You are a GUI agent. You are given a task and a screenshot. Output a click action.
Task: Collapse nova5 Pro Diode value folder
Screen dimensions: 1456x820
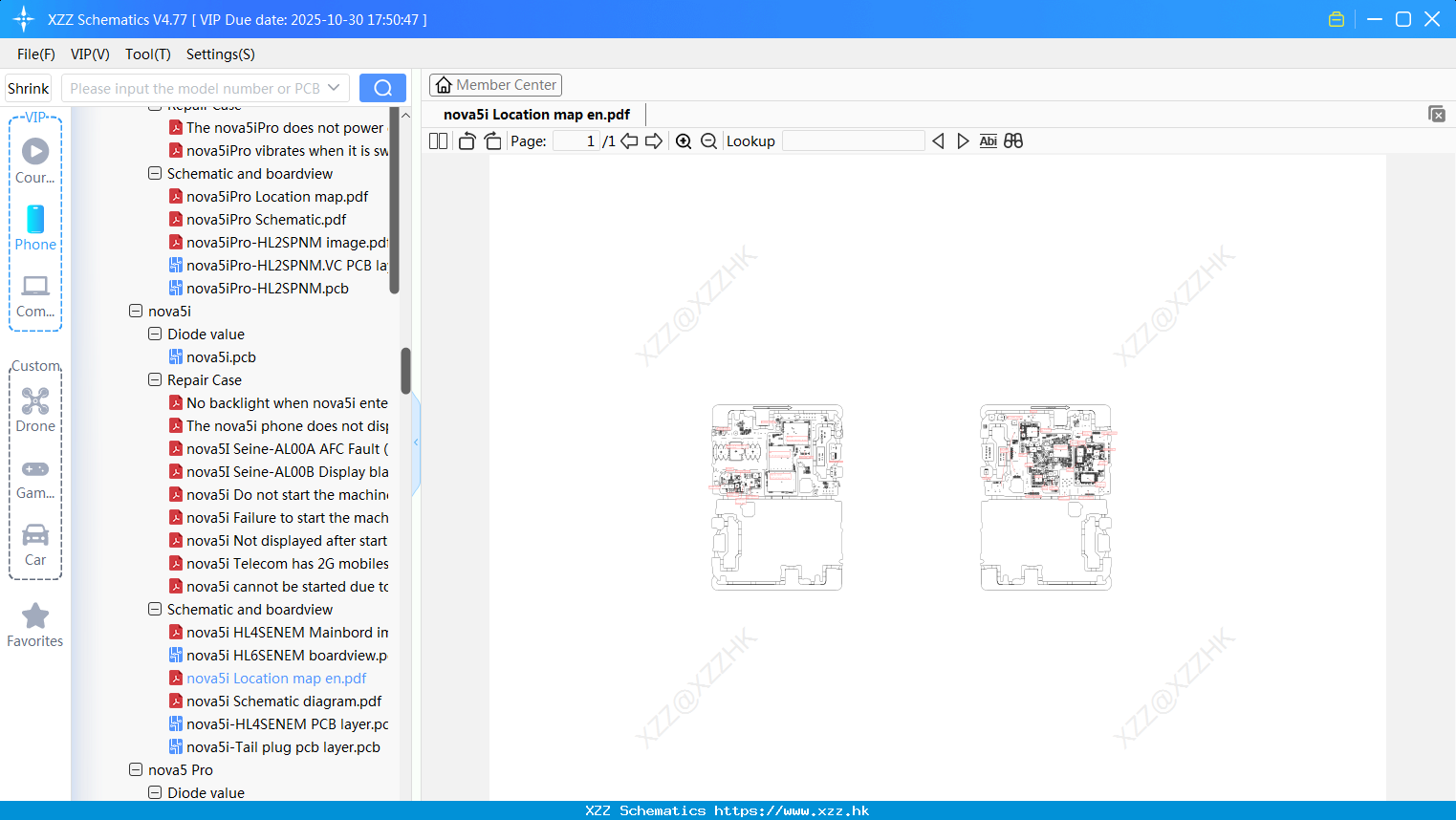coord(155,793)
